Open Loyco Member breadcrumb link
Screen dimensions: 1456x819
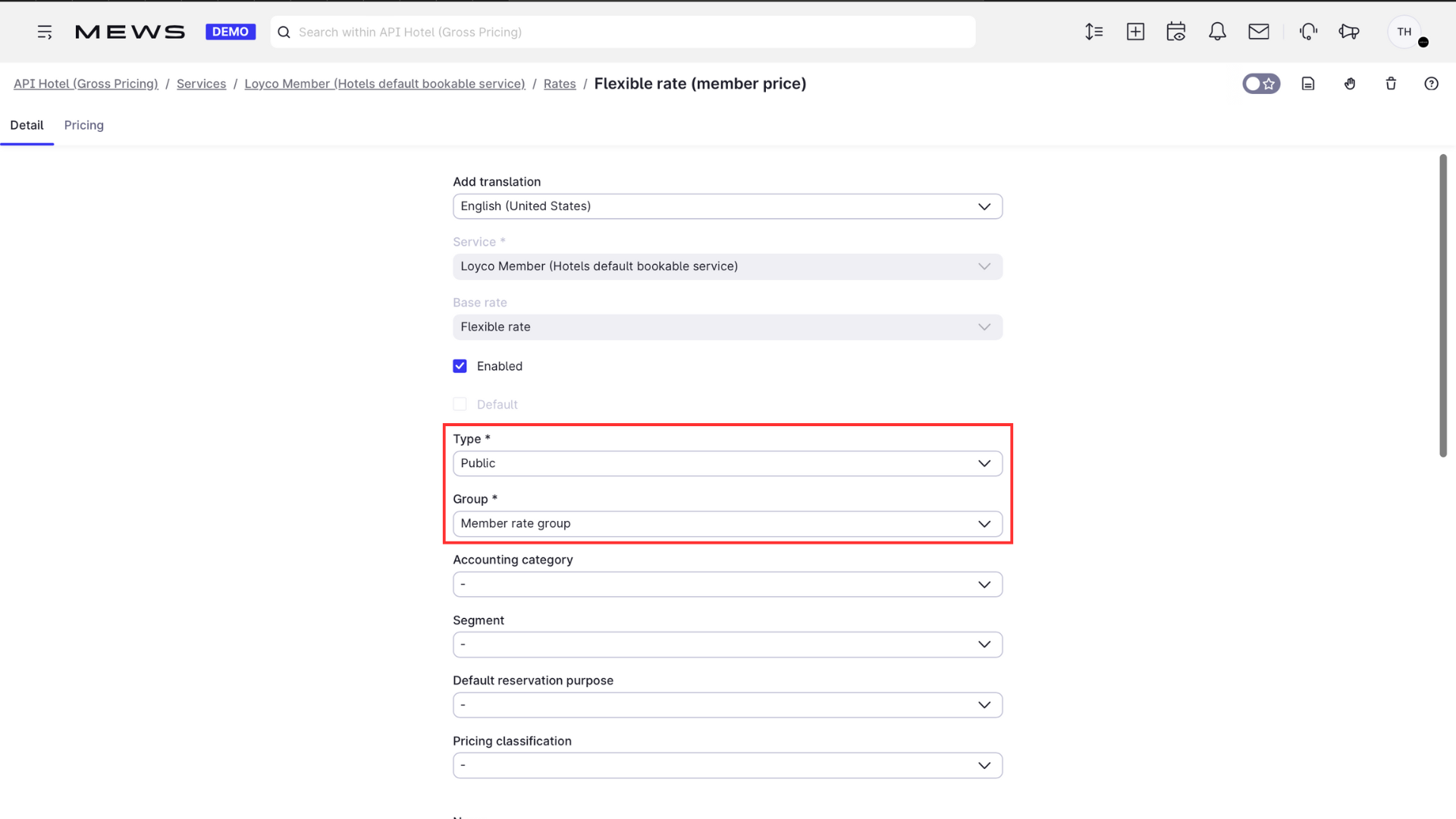(x=384, y=83)
